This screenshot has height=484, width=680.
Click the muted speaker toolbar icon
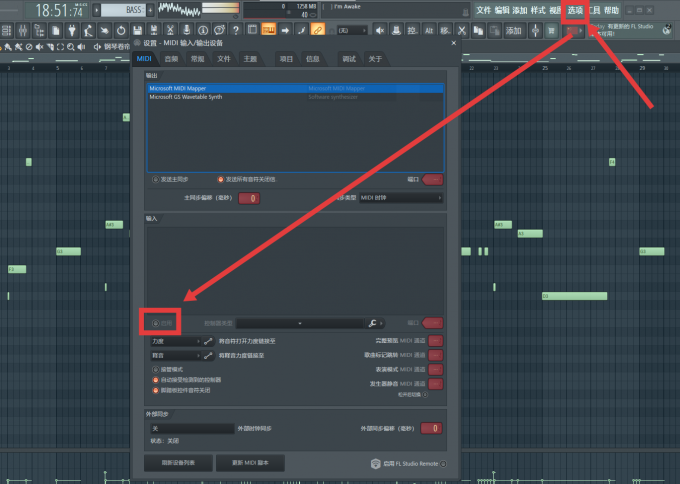379,30
